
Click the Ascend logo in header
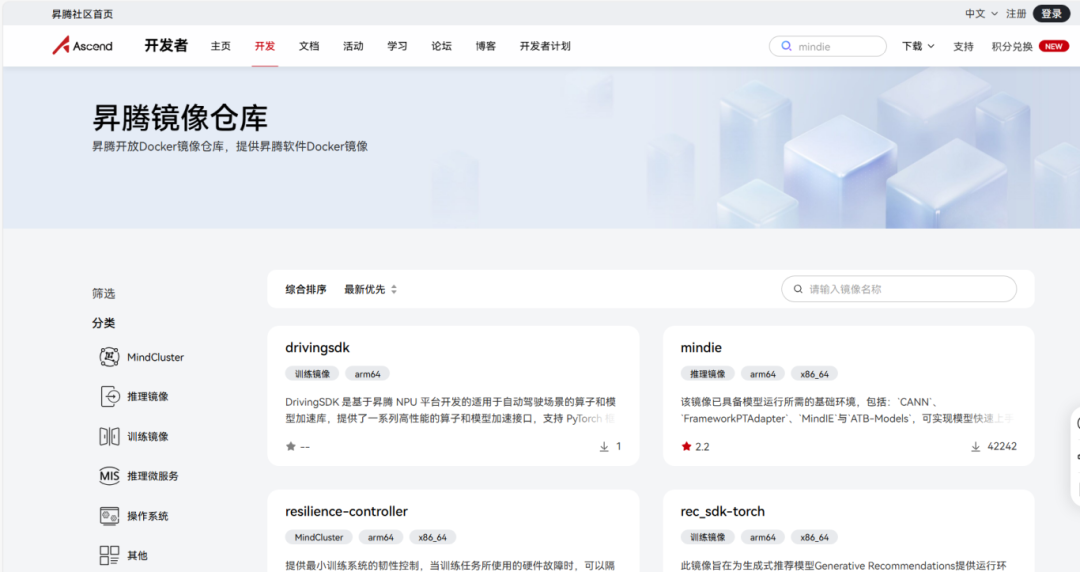[82, 46]
